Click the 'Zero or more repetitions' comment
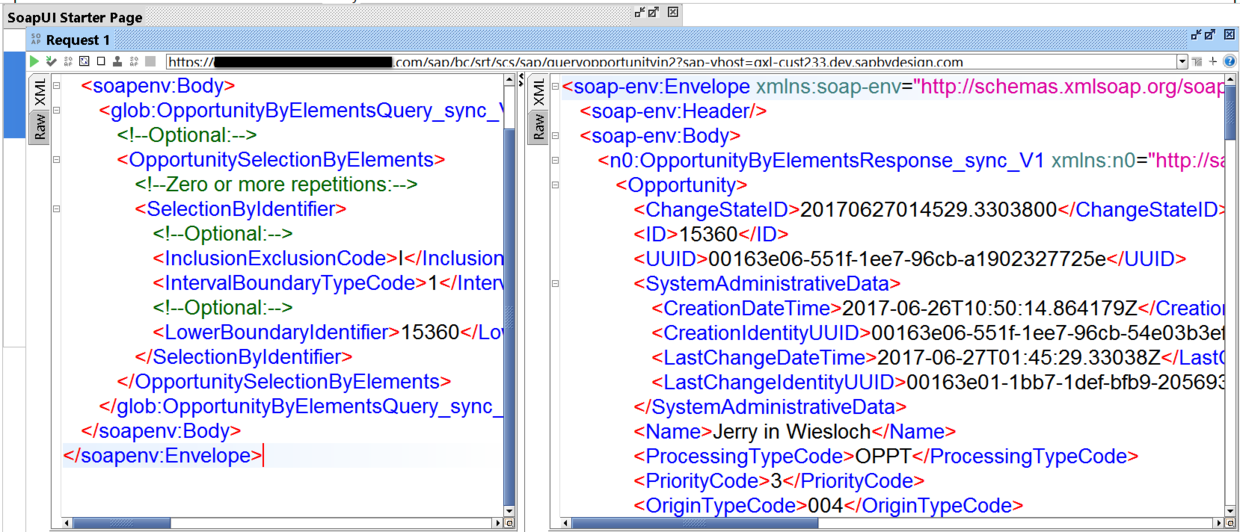Screen dimensions: 1240x532 coord(276,185)
